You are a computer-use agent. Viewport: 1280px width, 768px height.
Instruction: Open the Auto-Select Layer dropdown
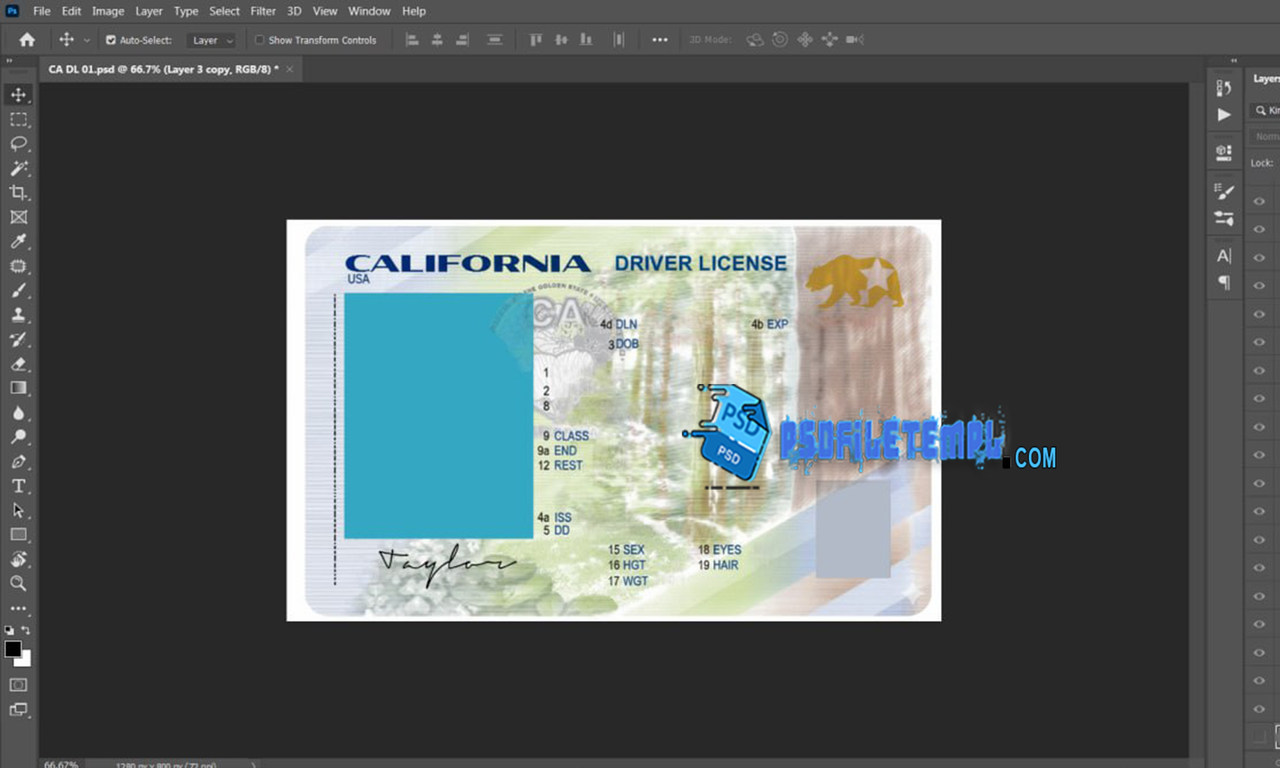pyautogui.click(x=212, y=40)
